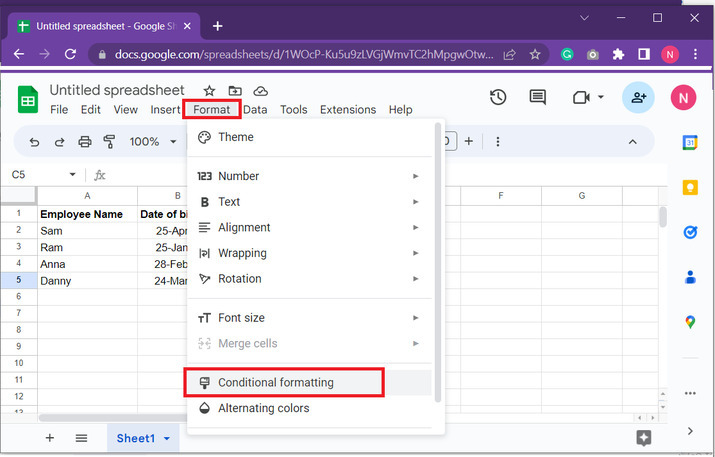Open the Theme menu entry

tap(310, 137)
